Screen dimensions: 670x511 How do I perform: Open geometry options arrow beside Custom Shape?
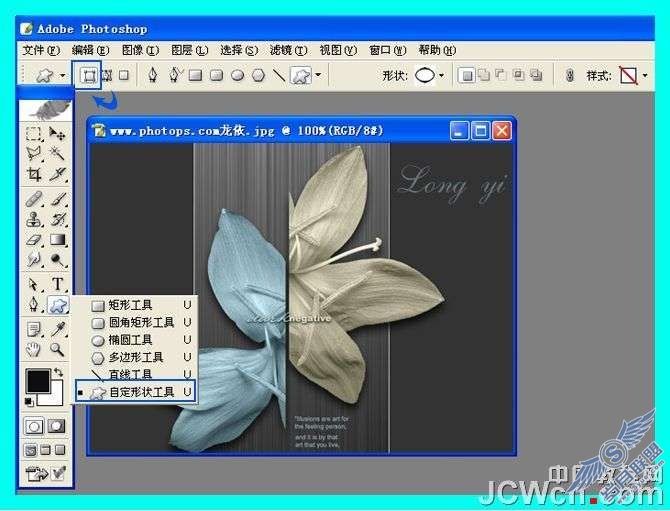pyautogui.click(x=318, y=75)
